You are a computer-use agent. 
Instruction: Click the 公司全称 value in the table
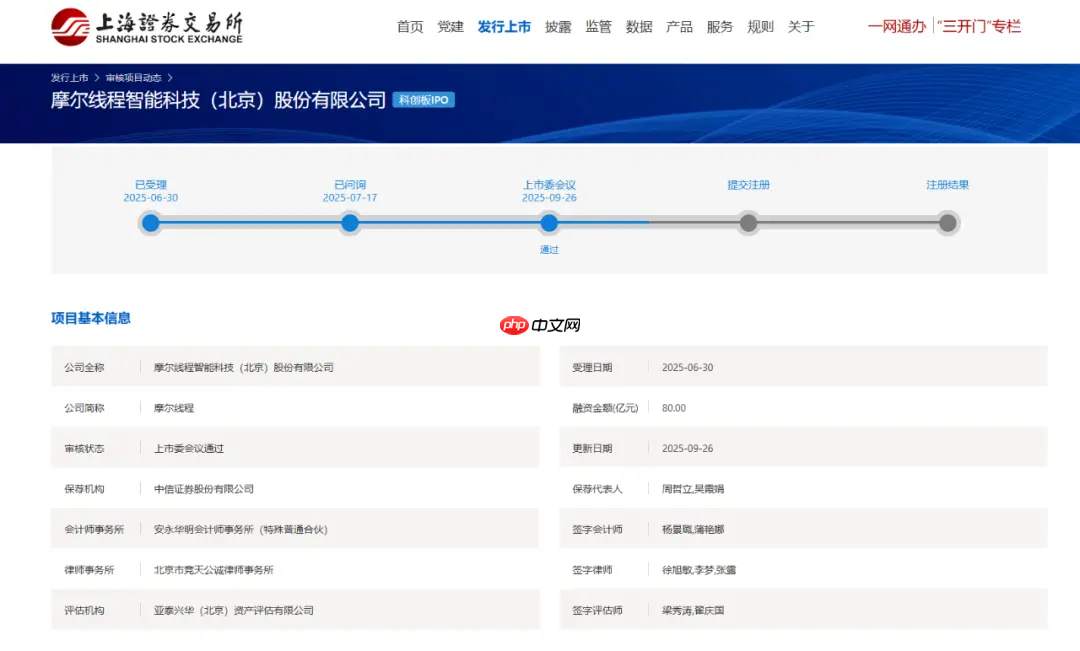point(244,368)
